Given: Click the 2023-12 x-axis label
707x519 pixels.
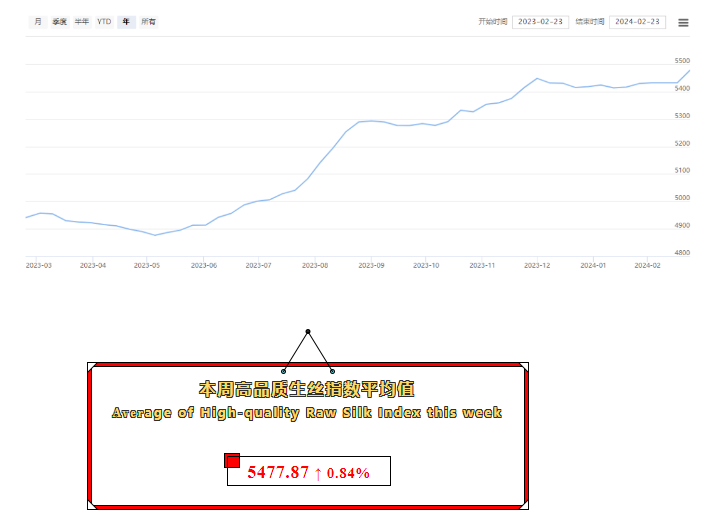Looking at the screenshot, I should pos(538,266).
